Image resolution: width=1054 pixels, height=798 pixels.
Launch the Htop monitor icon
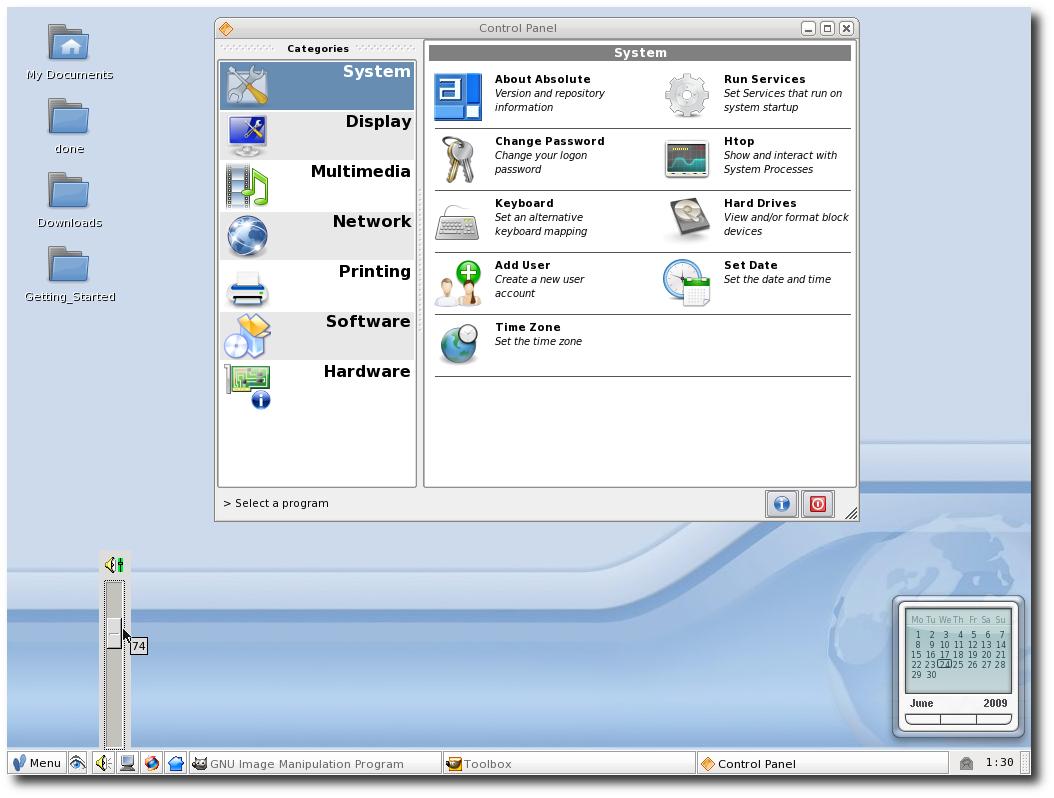click(686, 159)
